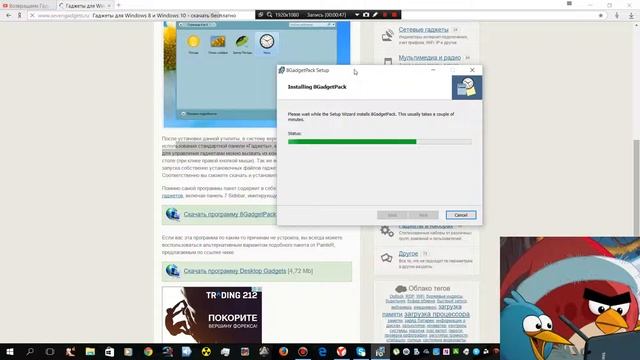Take a screenshot with the recorder camera icon
The height and width of the screenshot is (360, 640).
pos(366,15)
